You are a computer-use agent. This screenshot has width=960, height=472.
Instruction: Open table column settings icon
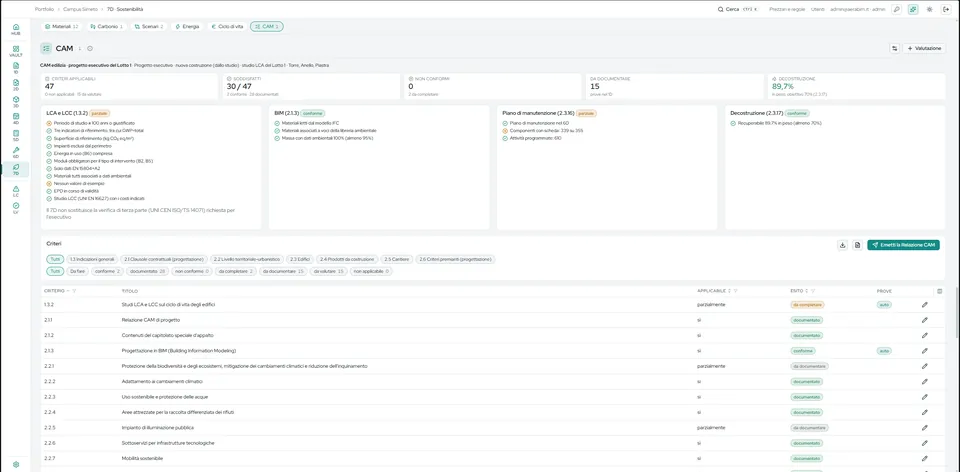[940, 291]
